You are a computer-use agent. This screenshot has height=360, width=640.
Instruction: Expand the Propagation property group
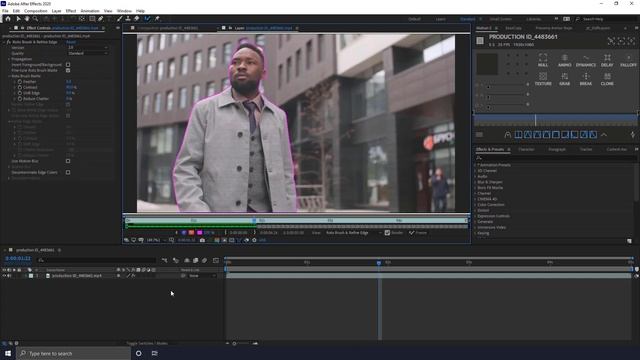9,59
